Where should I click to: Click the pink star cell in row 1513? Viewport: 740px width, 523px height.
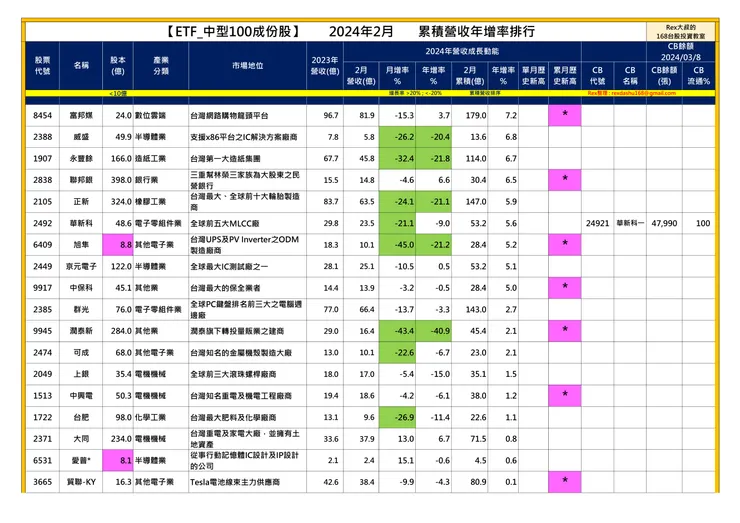click(x=564, y=396)
